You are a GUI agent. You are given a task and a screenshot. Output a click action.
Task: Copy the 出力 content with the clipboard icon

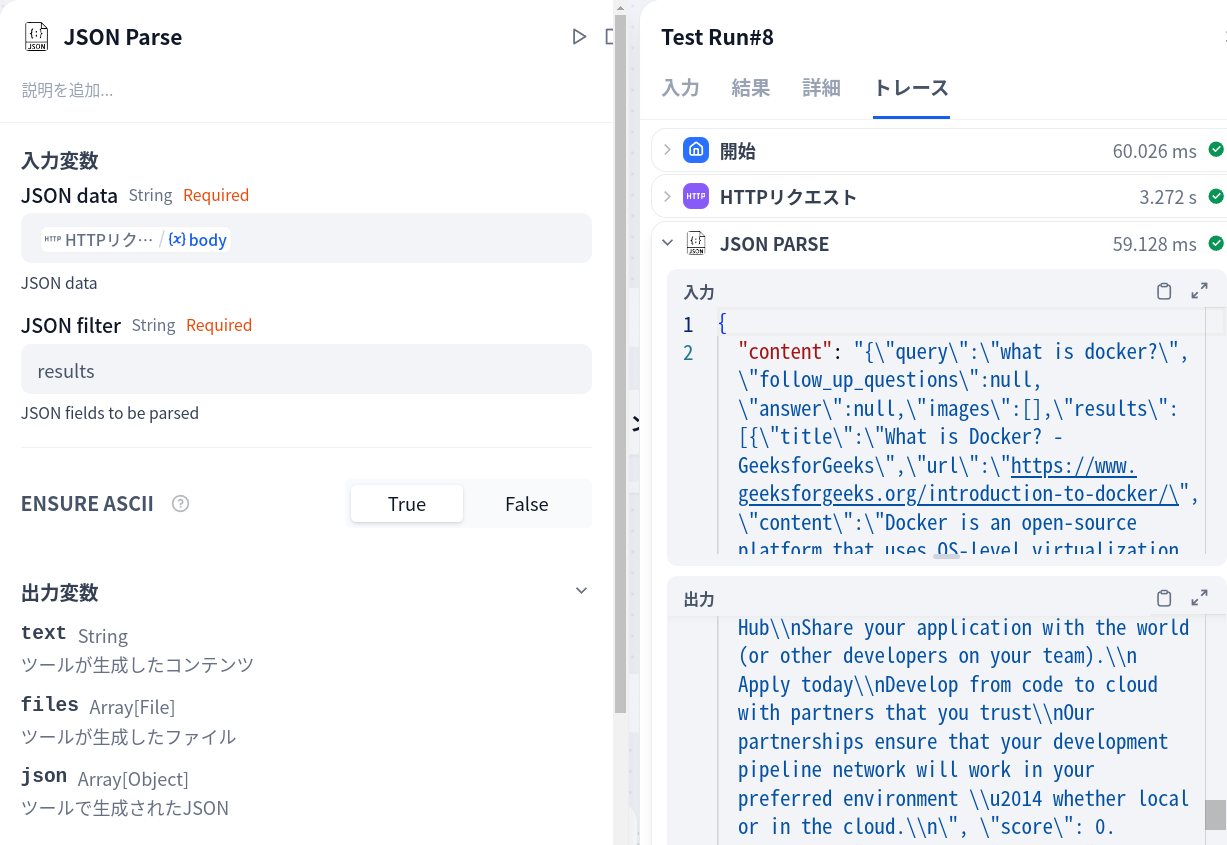click(1163, 597)
